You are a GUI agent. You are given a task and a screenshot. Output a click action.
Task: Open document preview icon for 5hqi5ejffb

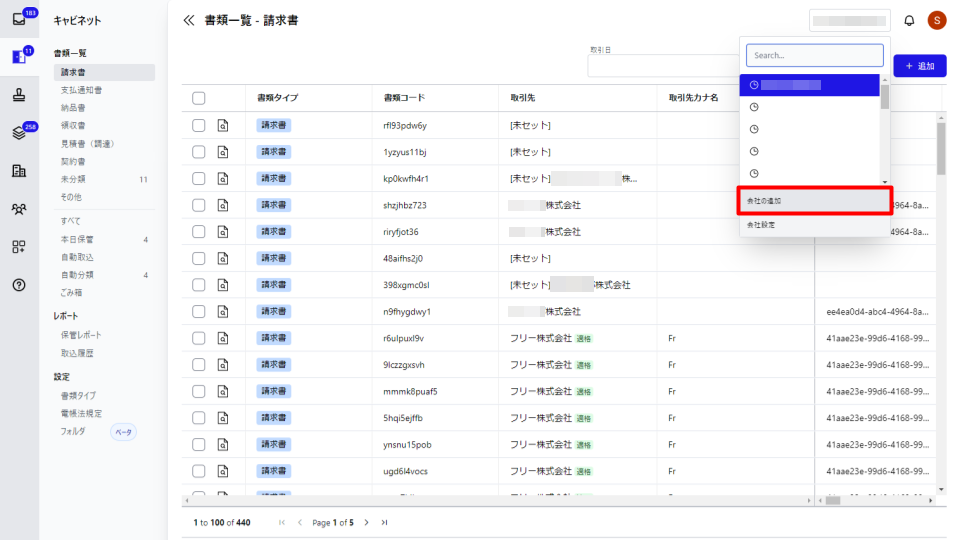click(223, 418)
